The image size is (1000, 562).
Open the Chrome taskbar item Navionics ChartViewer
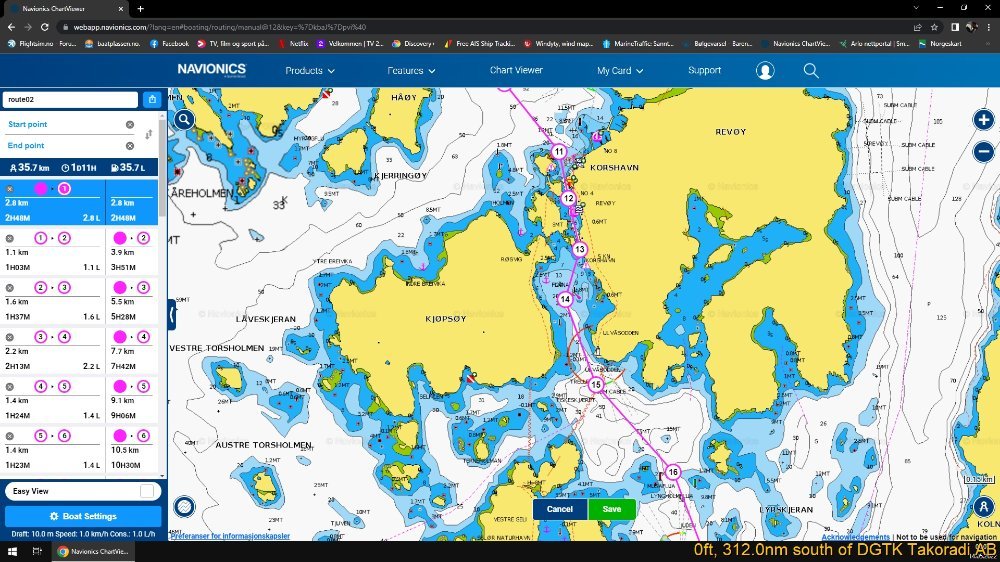[x=93, y=551]
